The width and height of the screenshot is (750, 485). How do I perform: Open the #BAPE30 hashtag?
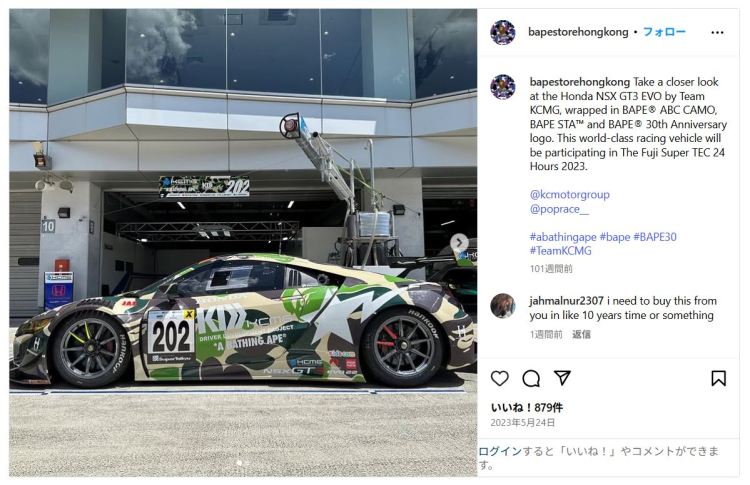[655, 237]
